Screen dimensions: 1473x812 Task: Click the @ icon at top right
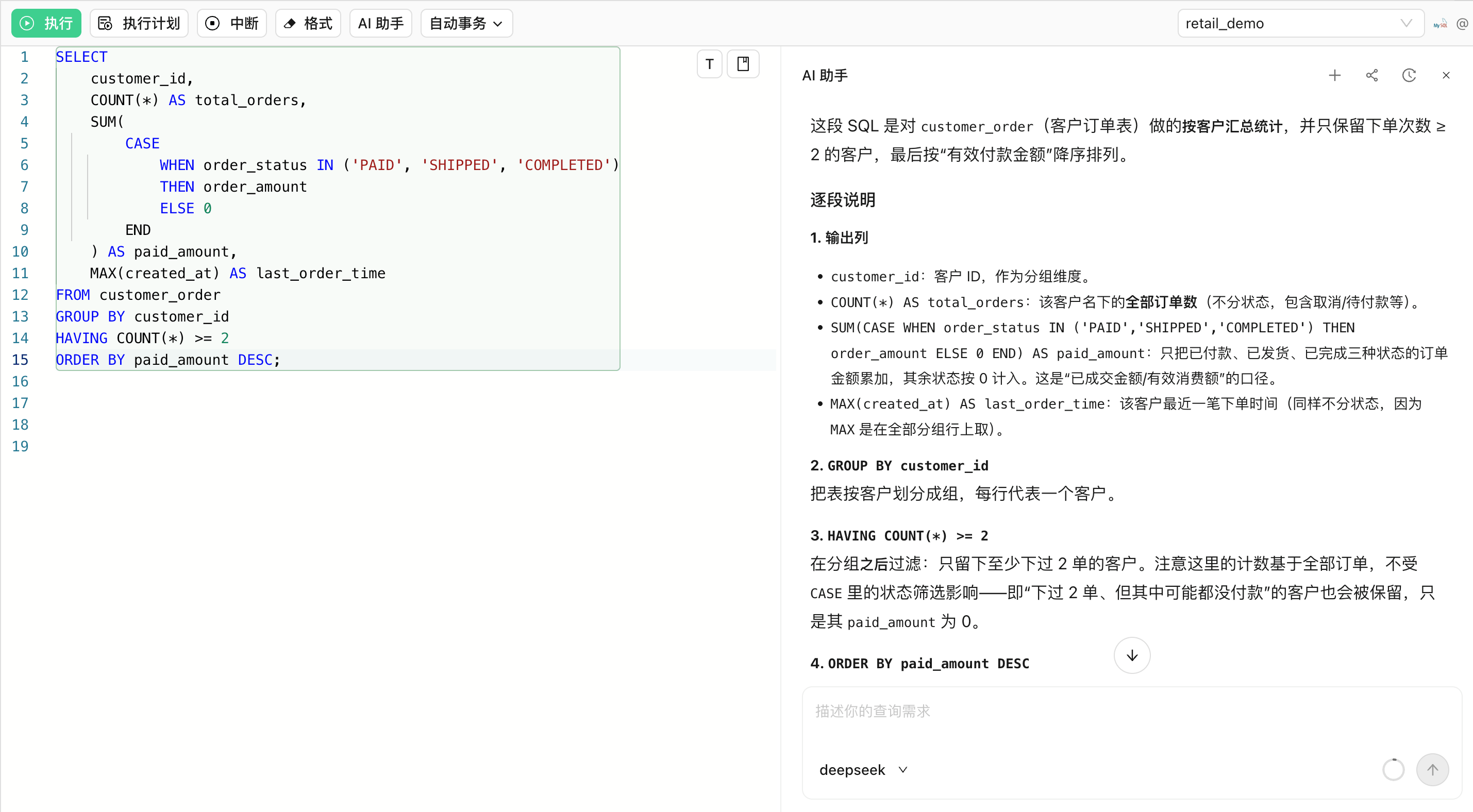point(1463,24)
